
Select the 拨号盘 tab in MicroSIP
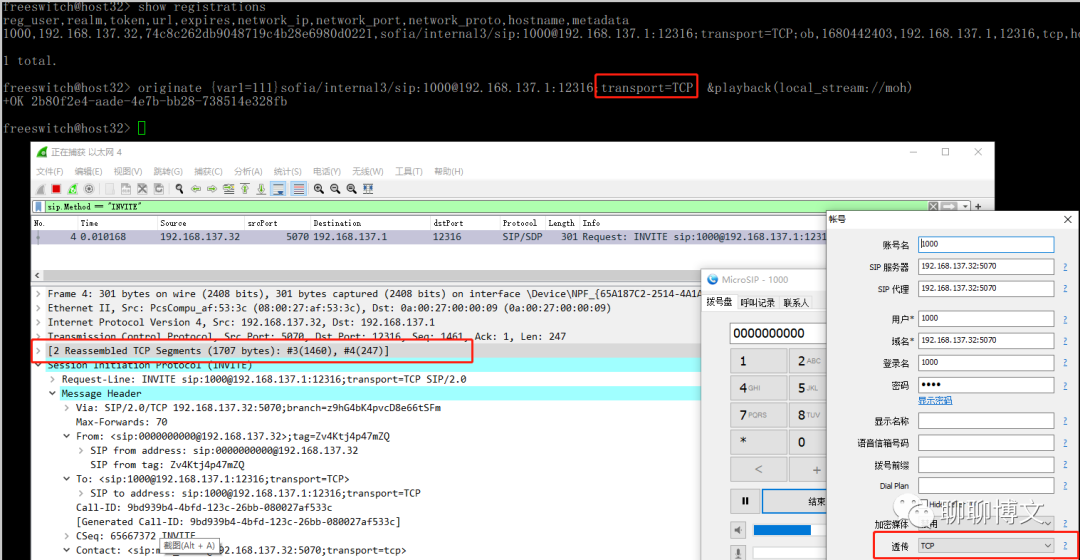pos(719,302)
